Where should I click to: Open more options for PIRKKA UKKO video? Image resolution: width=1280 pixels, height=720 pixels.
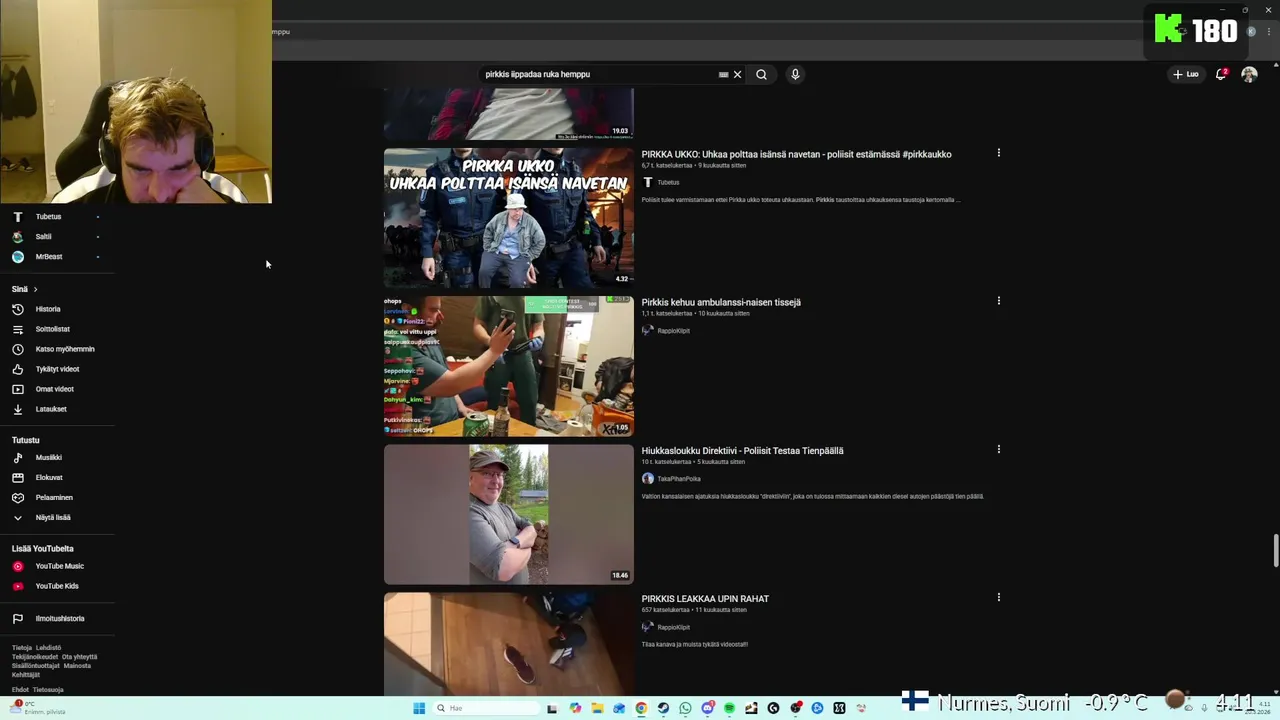pyautogui.click(x=998, y=153)
